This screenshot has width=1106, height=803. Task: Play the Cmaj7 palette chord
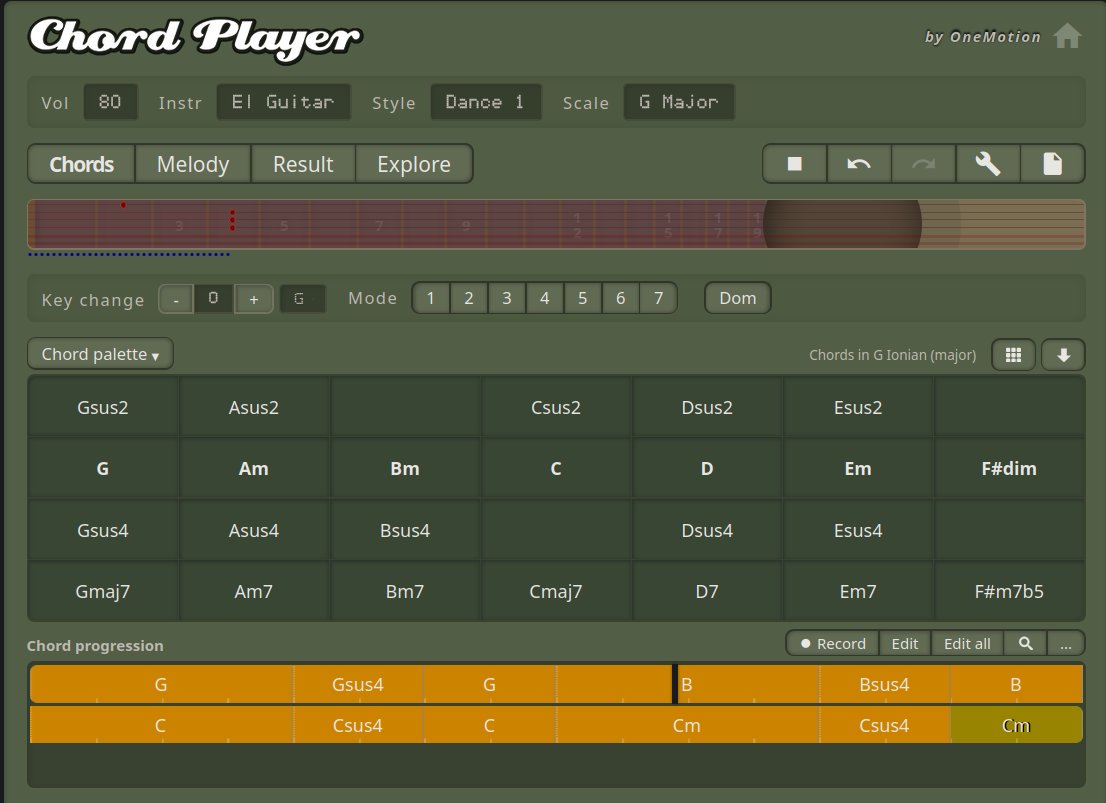tap(556, 591)
